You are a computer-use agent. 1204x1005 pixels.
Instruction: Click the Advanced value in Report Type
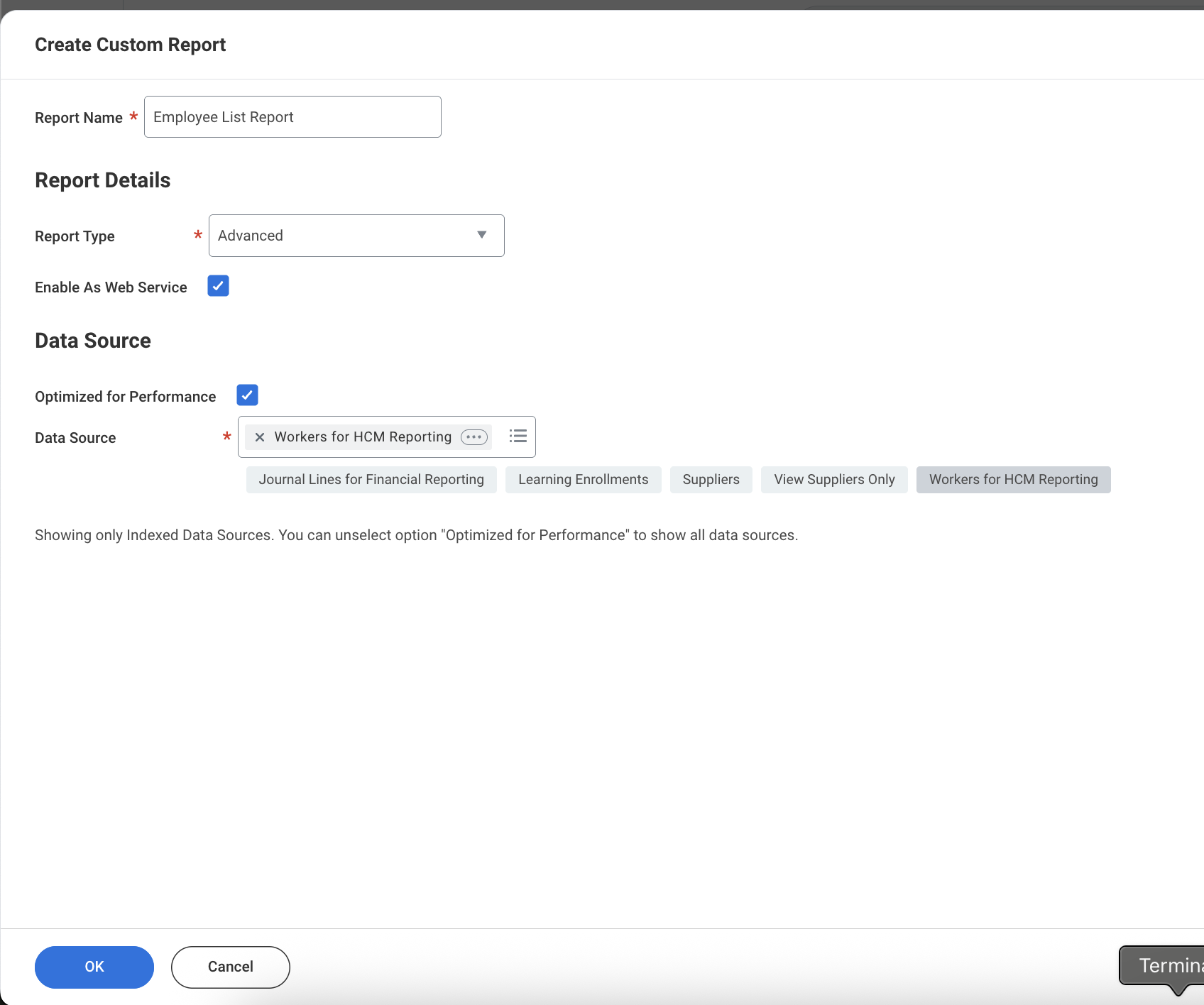pos(251,236)
